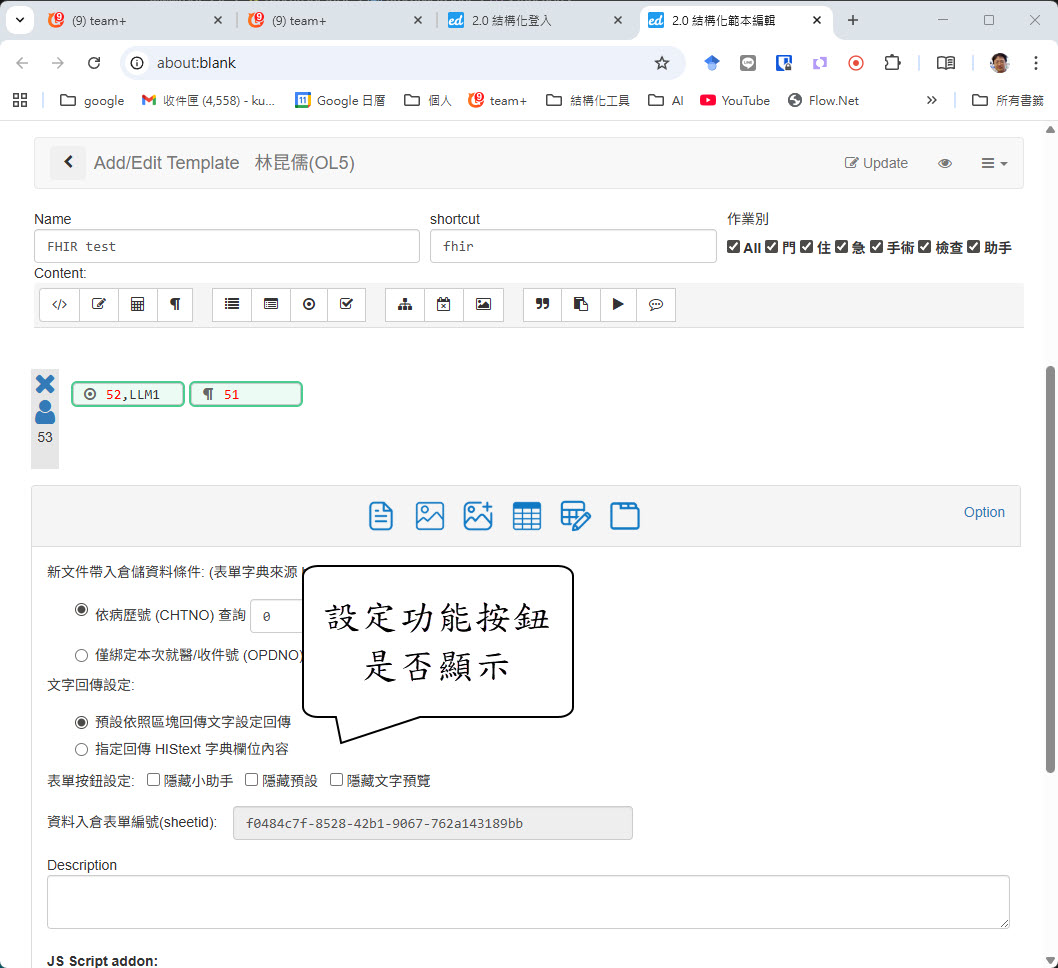Click the blue add-image icon with plus
Screen dimensions: 1058x968
(x=478, y=516)
